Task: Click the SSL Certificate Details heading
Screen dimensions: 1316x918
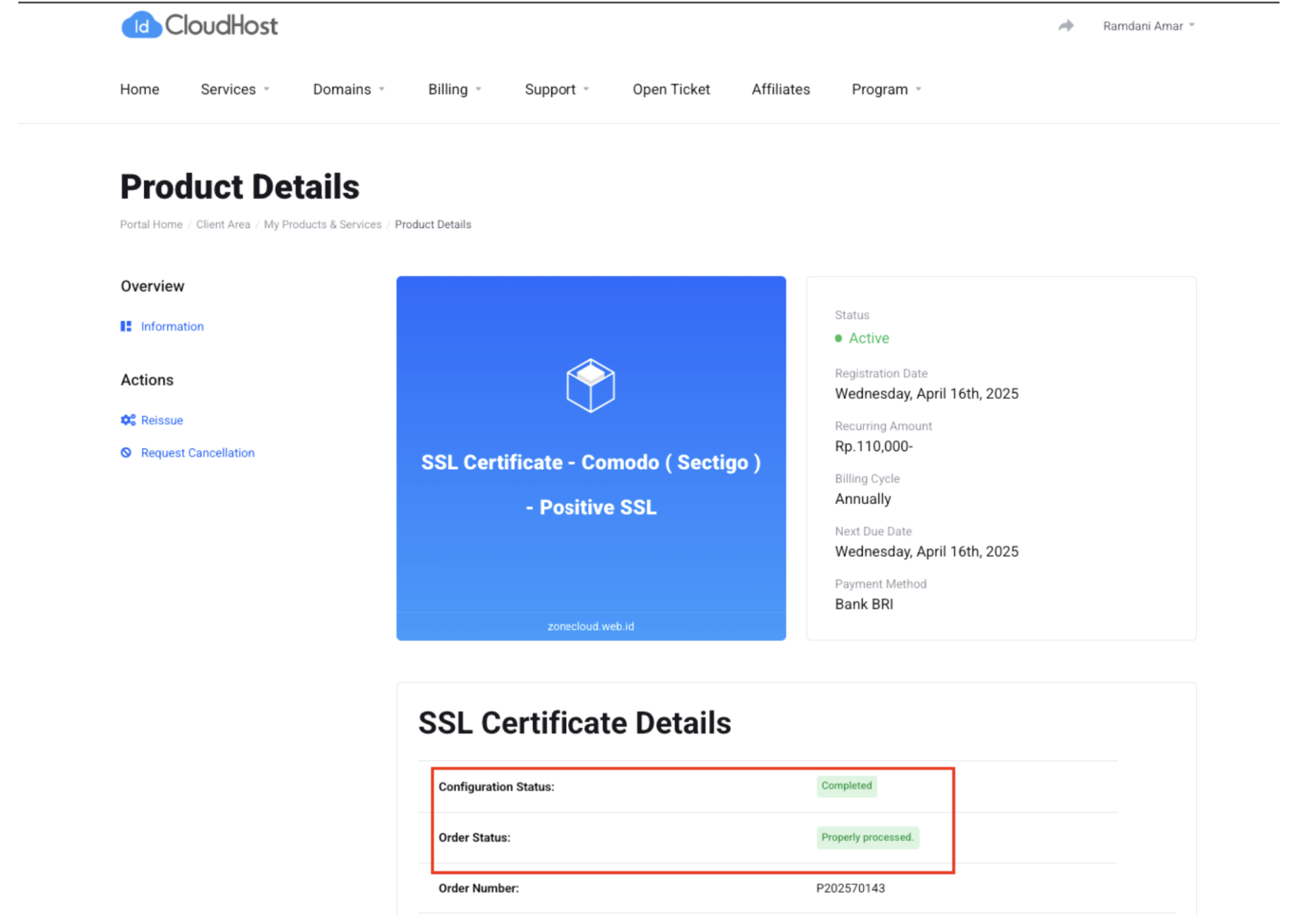Action: coord(575,723)
